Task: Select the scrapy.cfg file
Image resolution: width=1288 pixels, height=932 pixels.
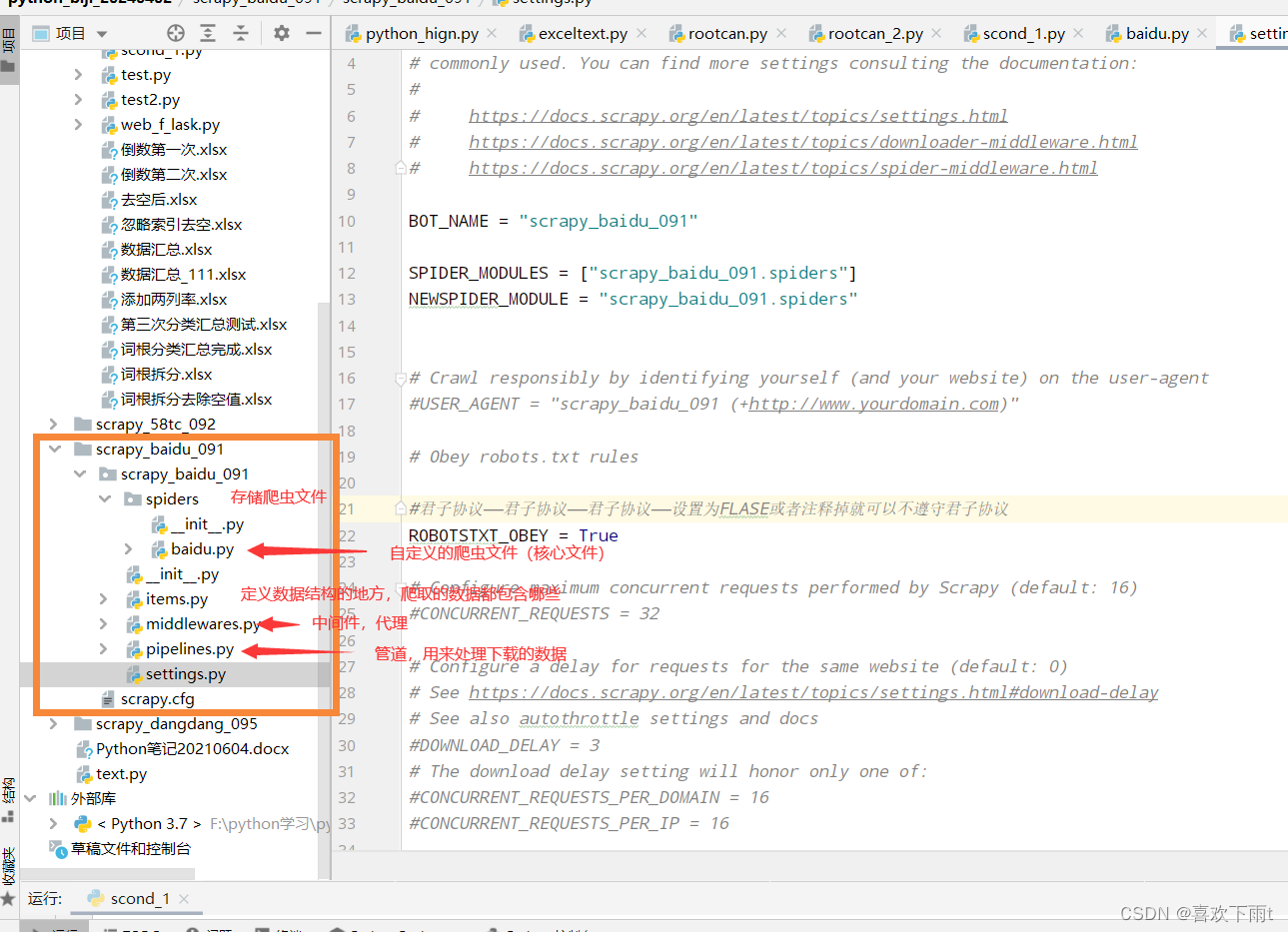Action: tap(158, 698)
